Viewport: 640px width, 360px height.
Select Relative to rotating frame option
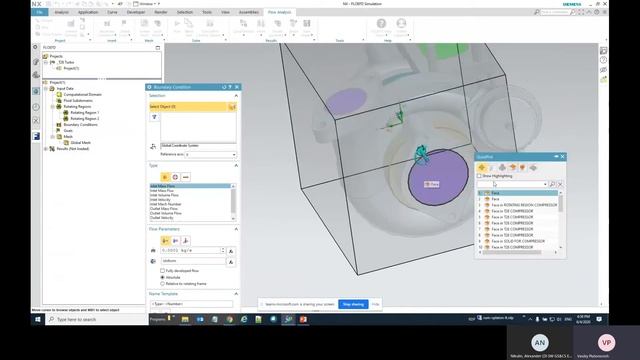pos(162,284)
